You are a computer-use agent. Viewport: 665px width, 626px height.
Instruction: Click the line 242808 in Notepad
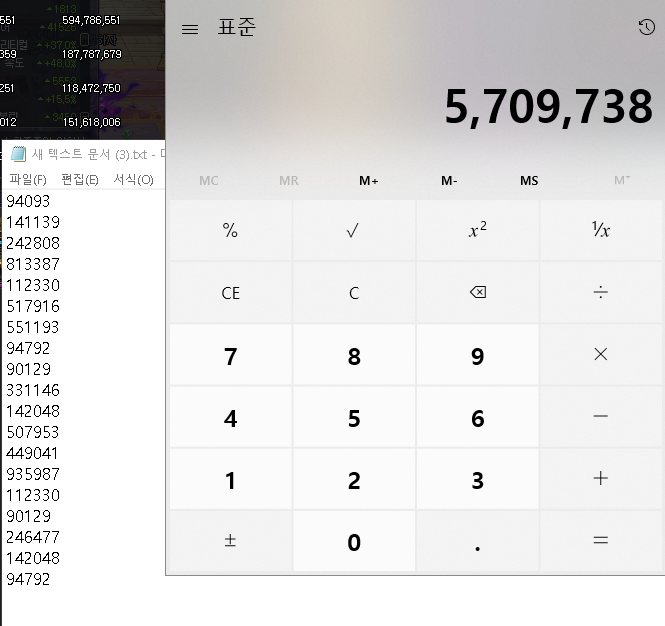(33, 243)
